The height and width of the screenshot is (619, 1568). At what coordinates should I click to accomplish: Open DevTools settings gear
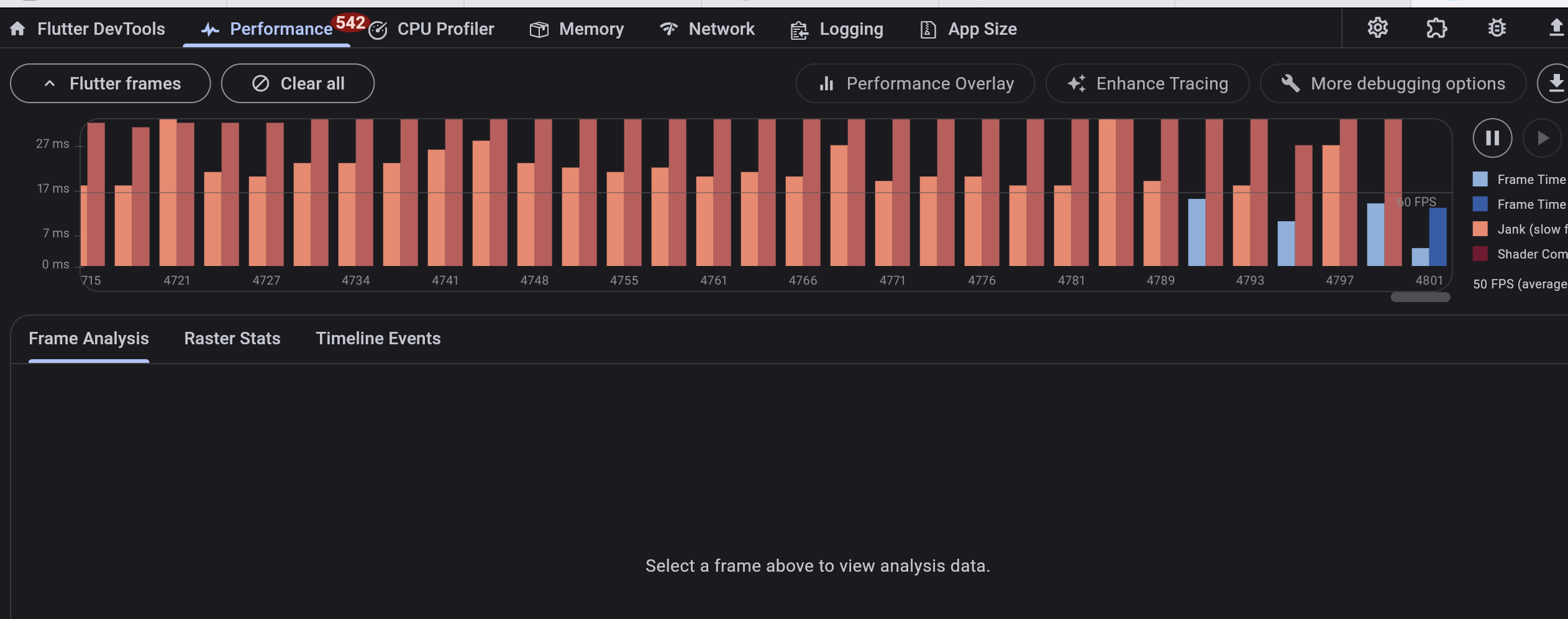(1378, 28)
